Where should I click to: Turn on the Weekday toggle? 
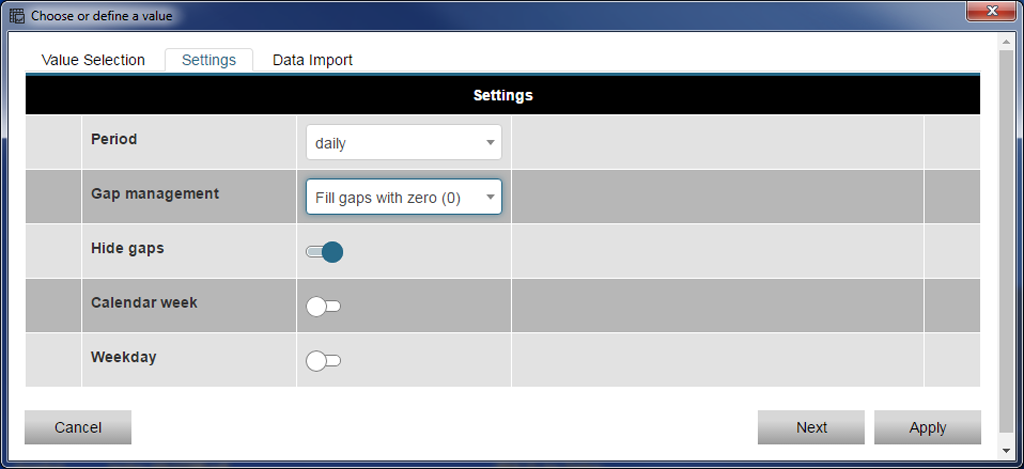(324, 360)
